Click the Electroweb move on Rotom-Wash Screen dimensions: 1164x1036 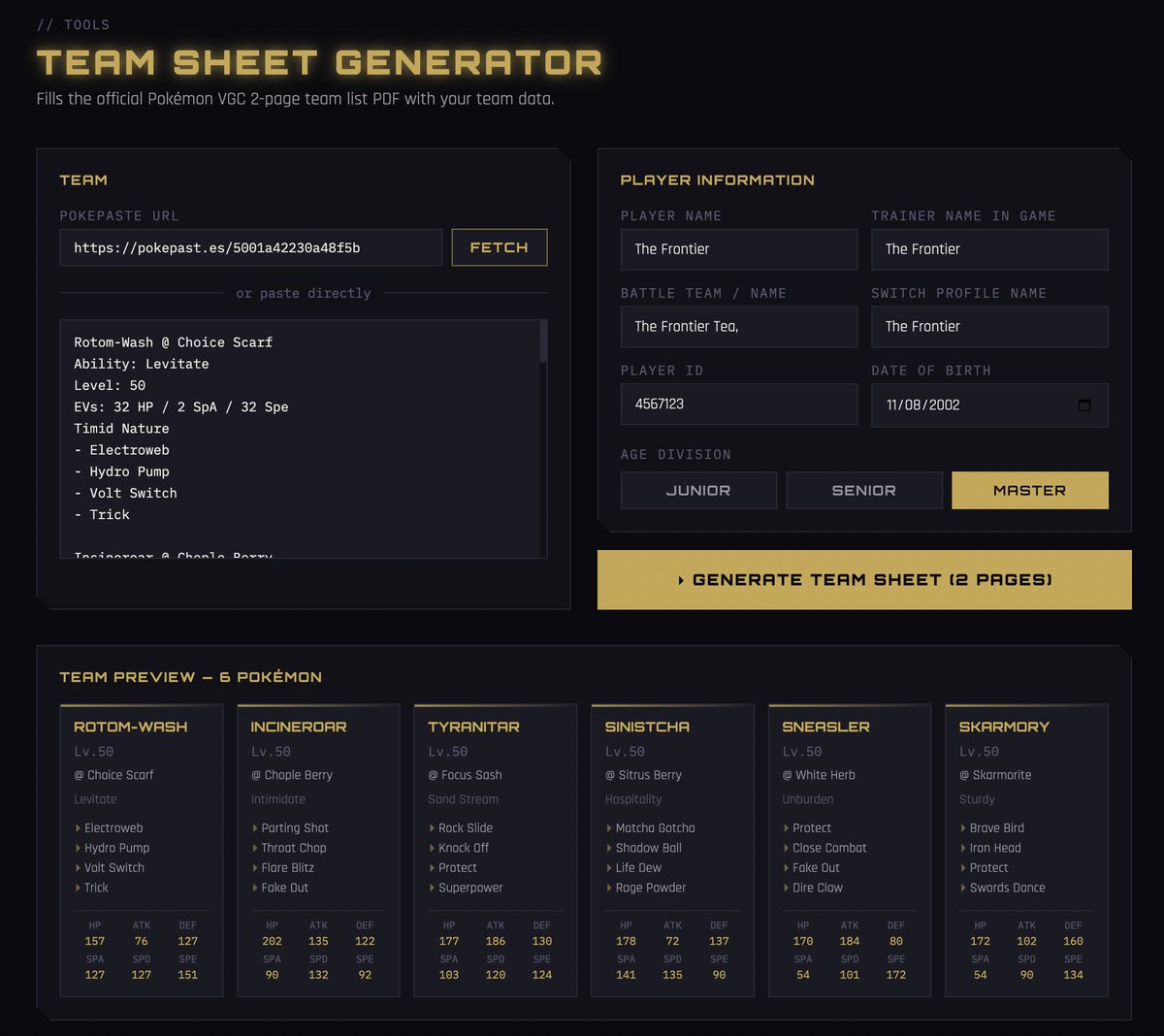(113, 828)
